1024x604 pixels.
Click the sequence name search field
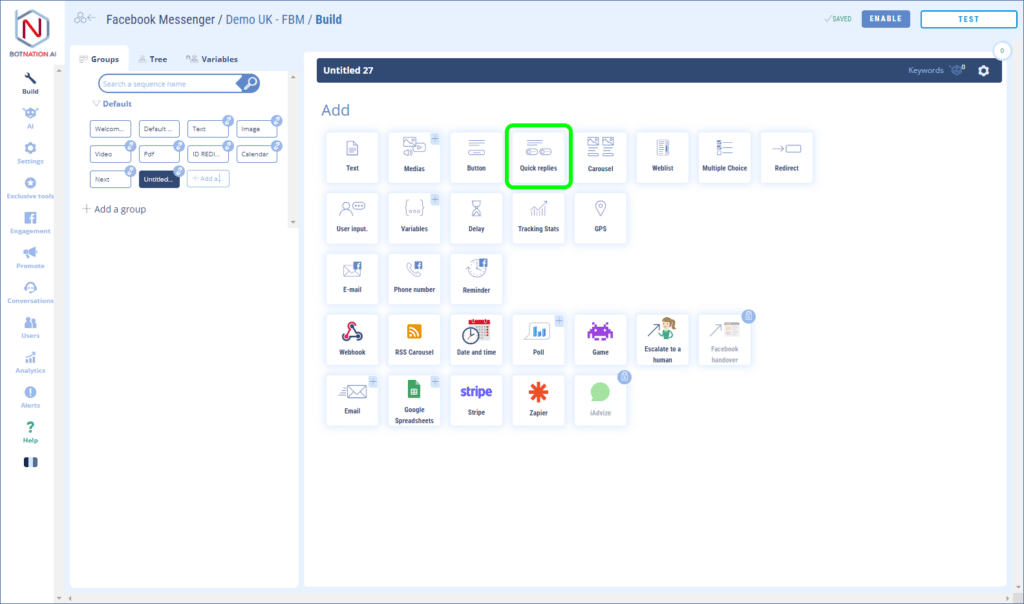coord(170,84)
